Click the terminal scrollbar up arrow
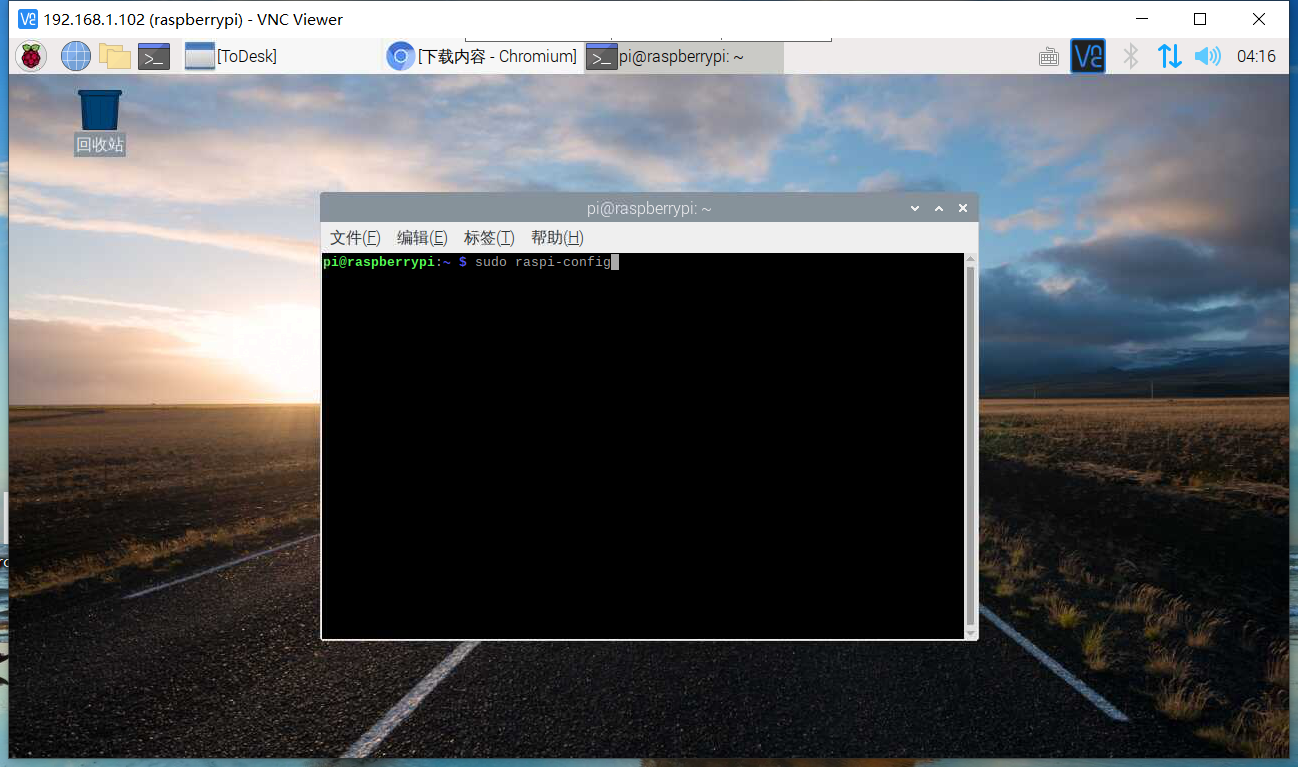 [970, 259]
